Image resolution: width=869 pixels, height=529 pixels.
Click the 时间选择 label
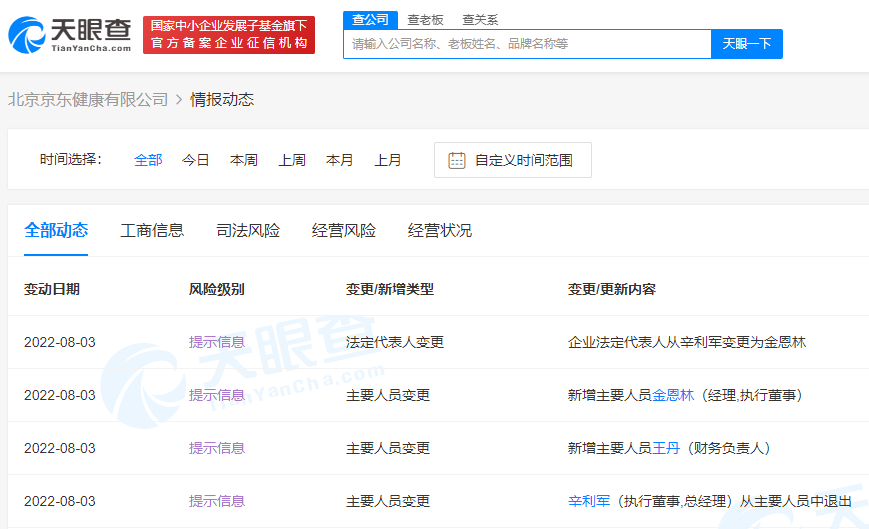(71, 160)
